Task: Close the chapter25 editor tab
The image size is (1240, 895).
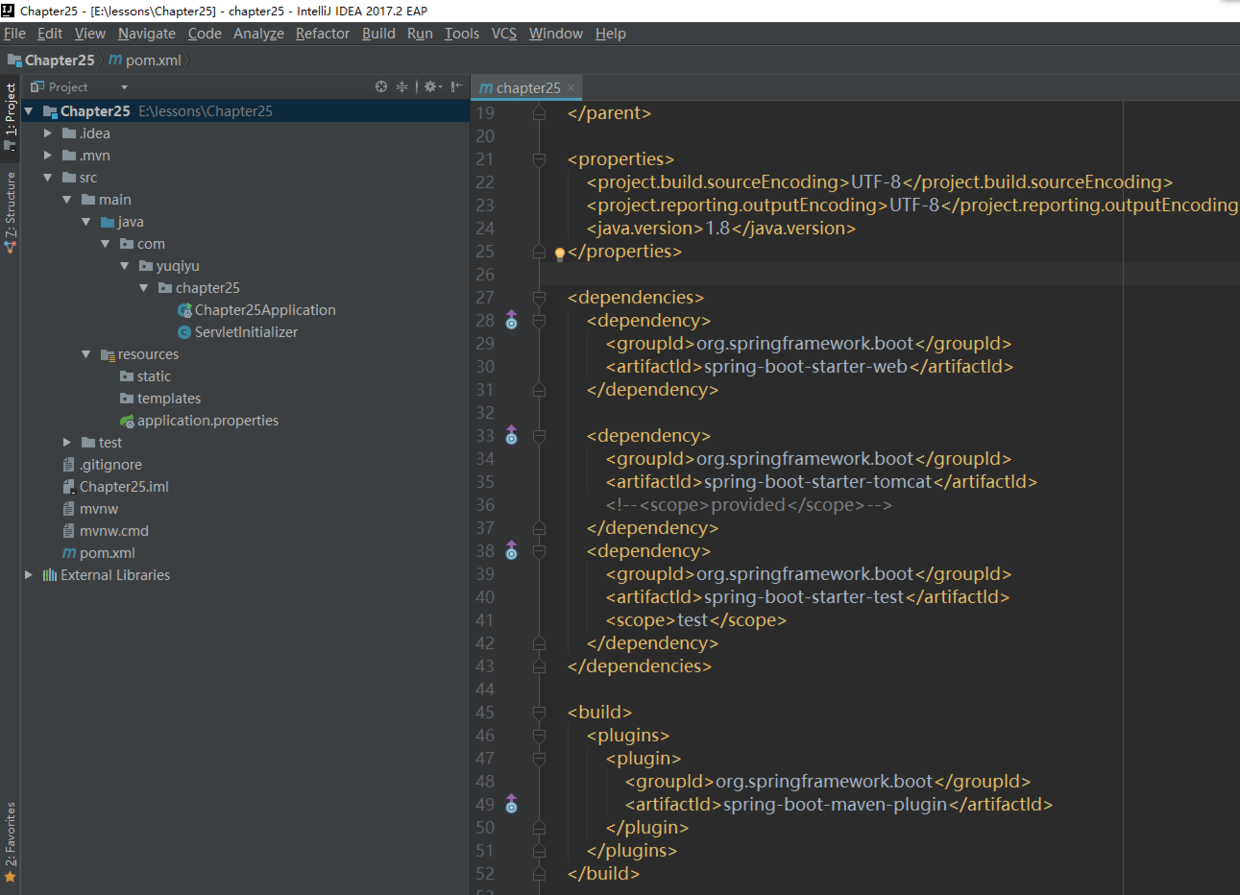Action: tap(571, 88)
